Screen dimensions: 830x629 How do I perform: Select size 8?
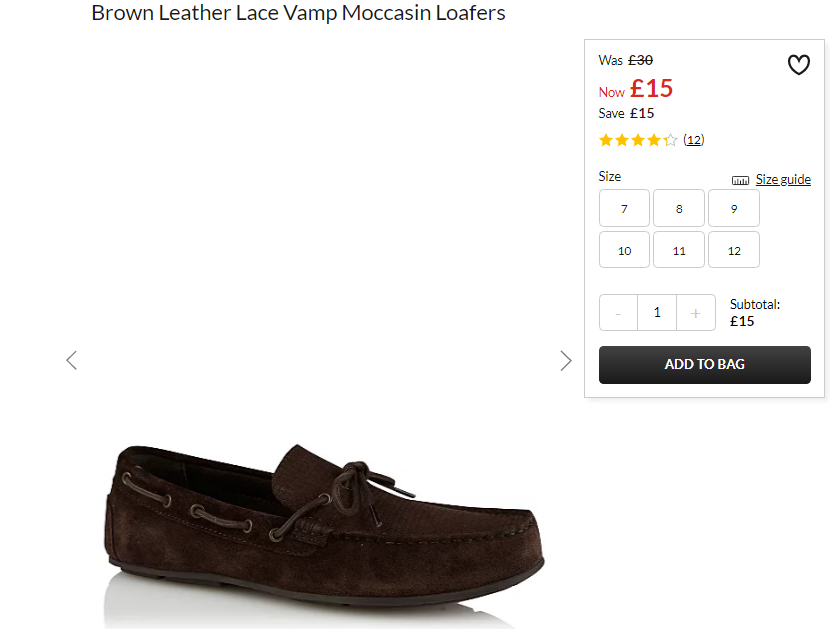679,208
